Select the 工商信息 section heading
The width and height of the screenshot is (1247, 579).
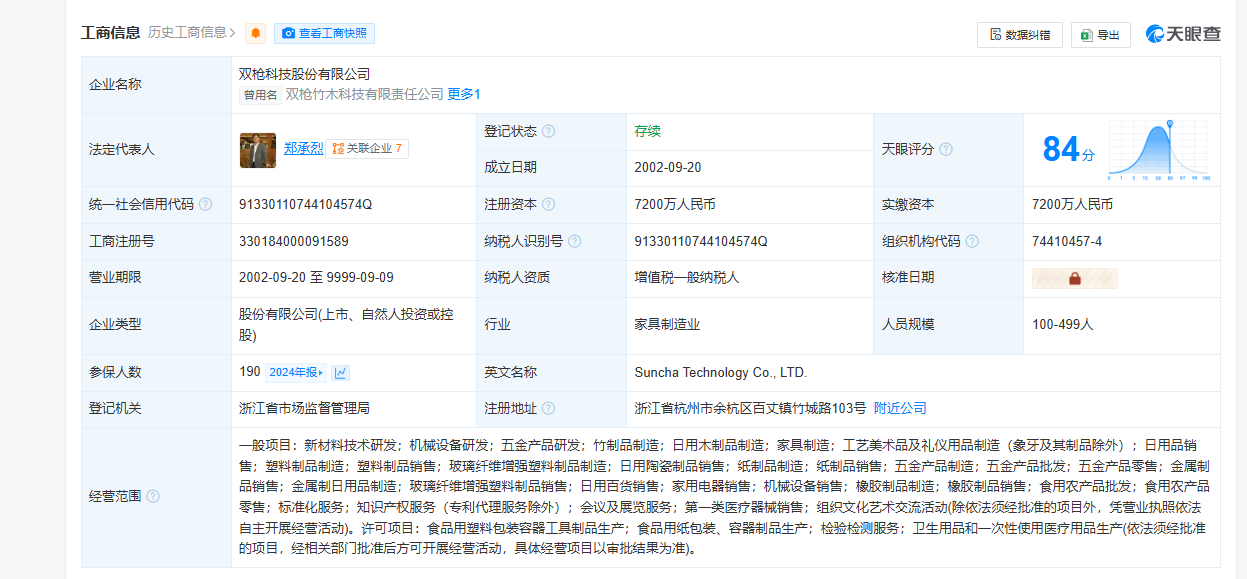(110, 32)
